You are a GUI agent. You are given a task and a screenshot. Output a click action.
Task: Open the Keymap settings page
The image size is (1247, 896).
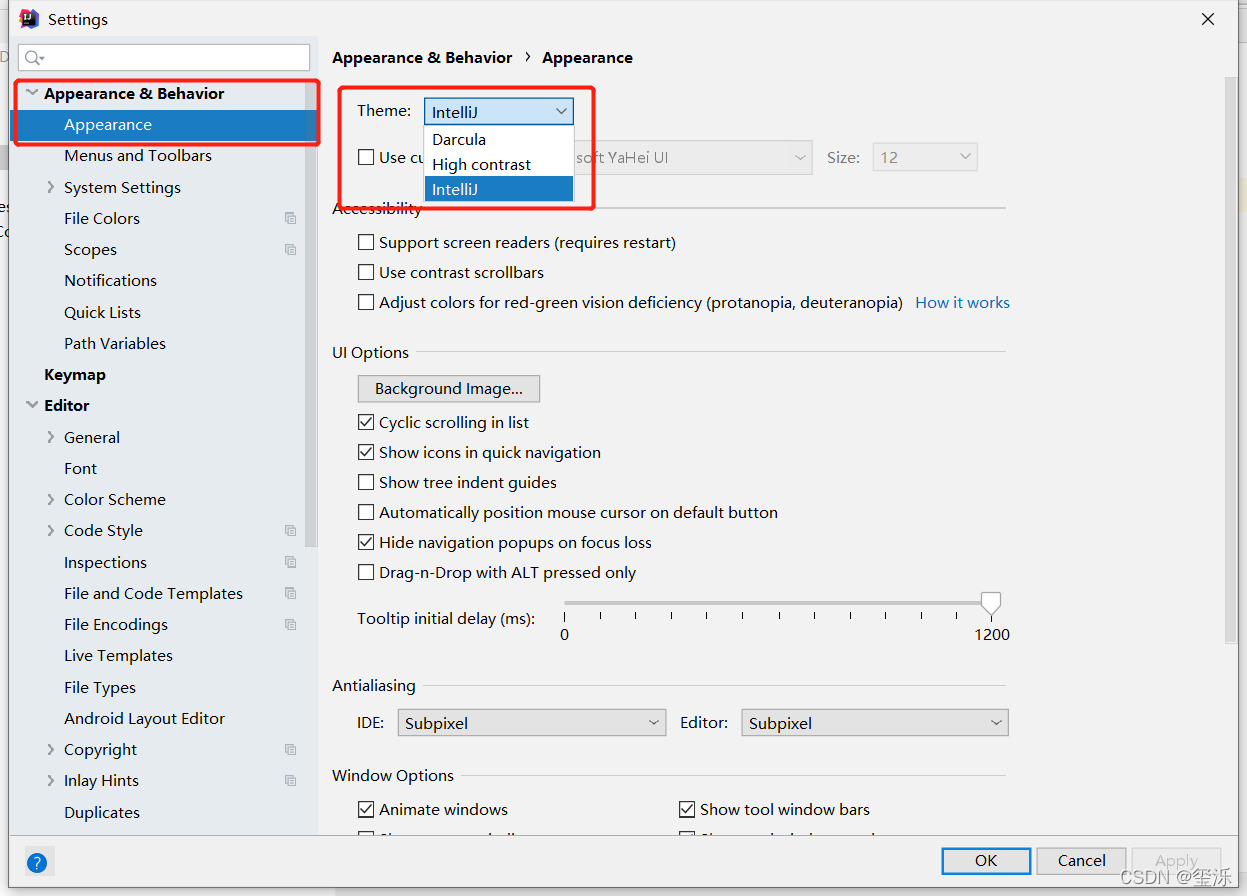click(x=75, y=374)
